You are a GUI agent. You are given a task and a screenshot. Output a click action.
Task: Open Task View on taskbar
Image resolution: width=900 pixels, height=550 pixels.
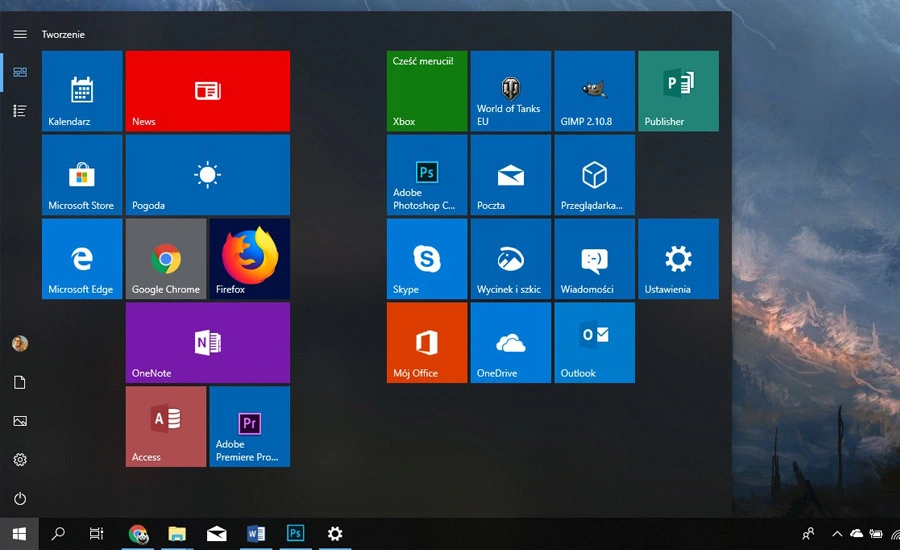pos(96,534)
